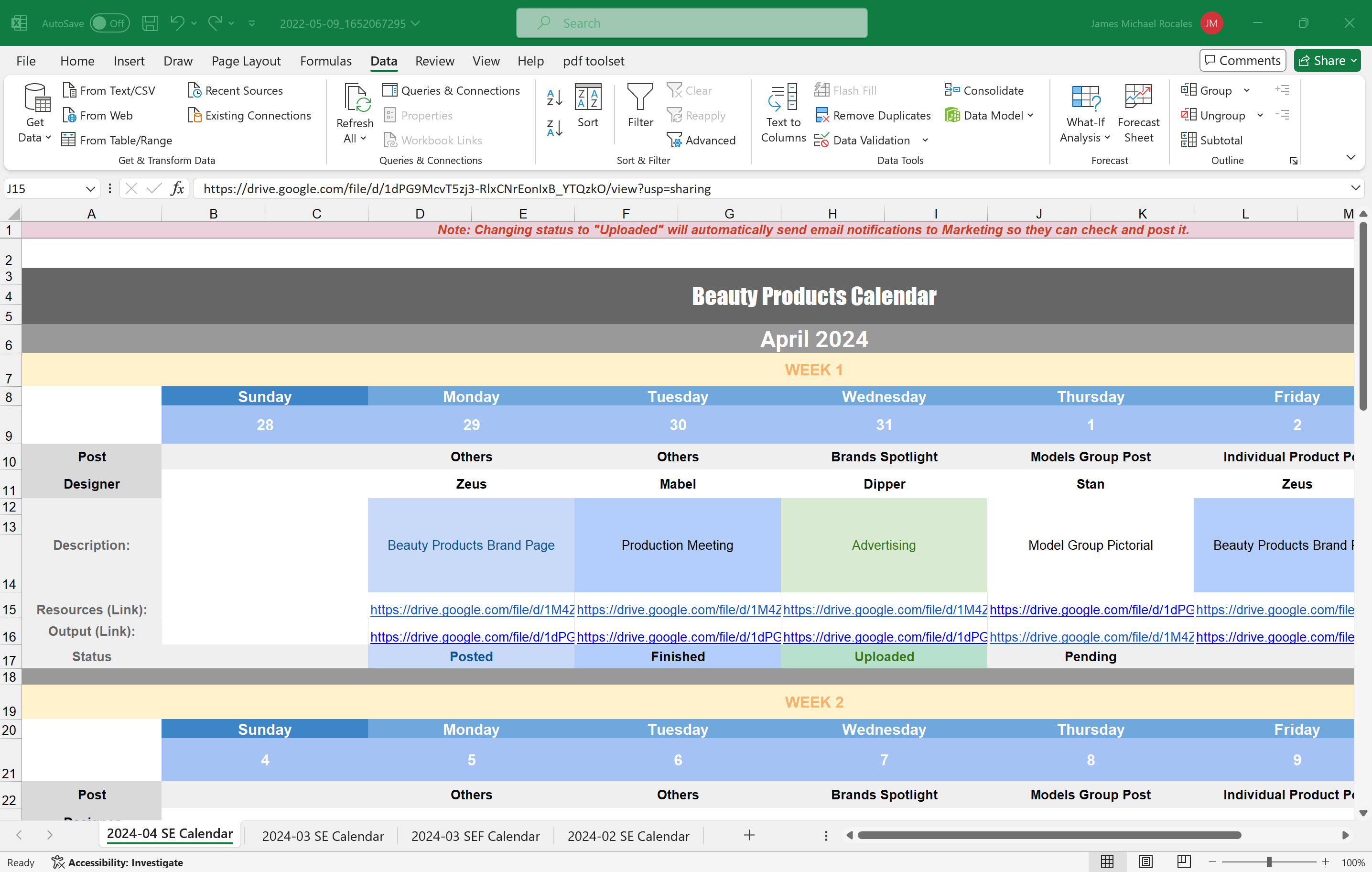Open Monday's Resources Google Drive link
Image resolution: width=1372 pixels, height=872 pixels.
471,609
